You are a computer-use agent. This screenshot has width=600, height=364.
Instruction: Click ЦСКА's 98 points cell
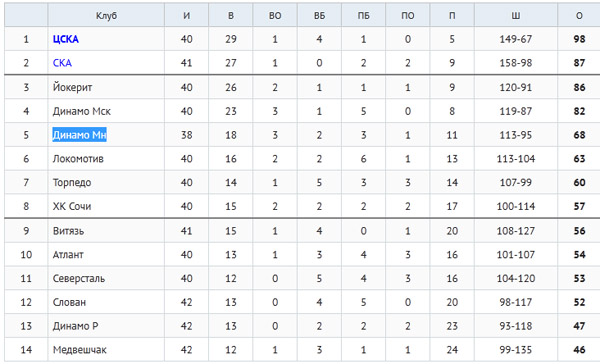579,39
